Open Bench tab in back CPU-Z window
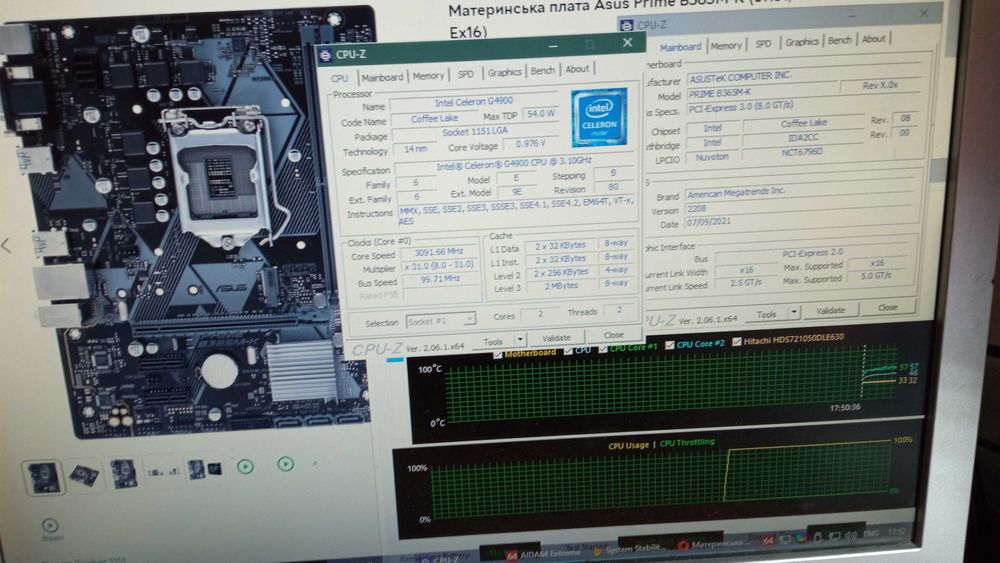The height and width of the screenshot is (563, 1000). 839,40
